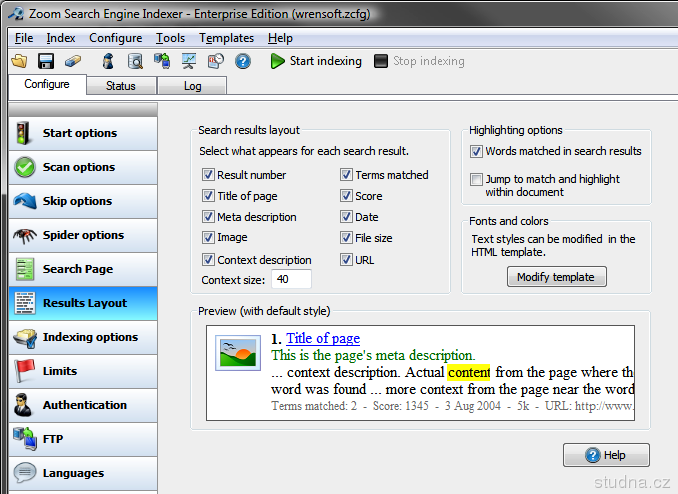Toggle the File size checkbox
This screenshot has width=678, height=494.
(x=346, y=238)
